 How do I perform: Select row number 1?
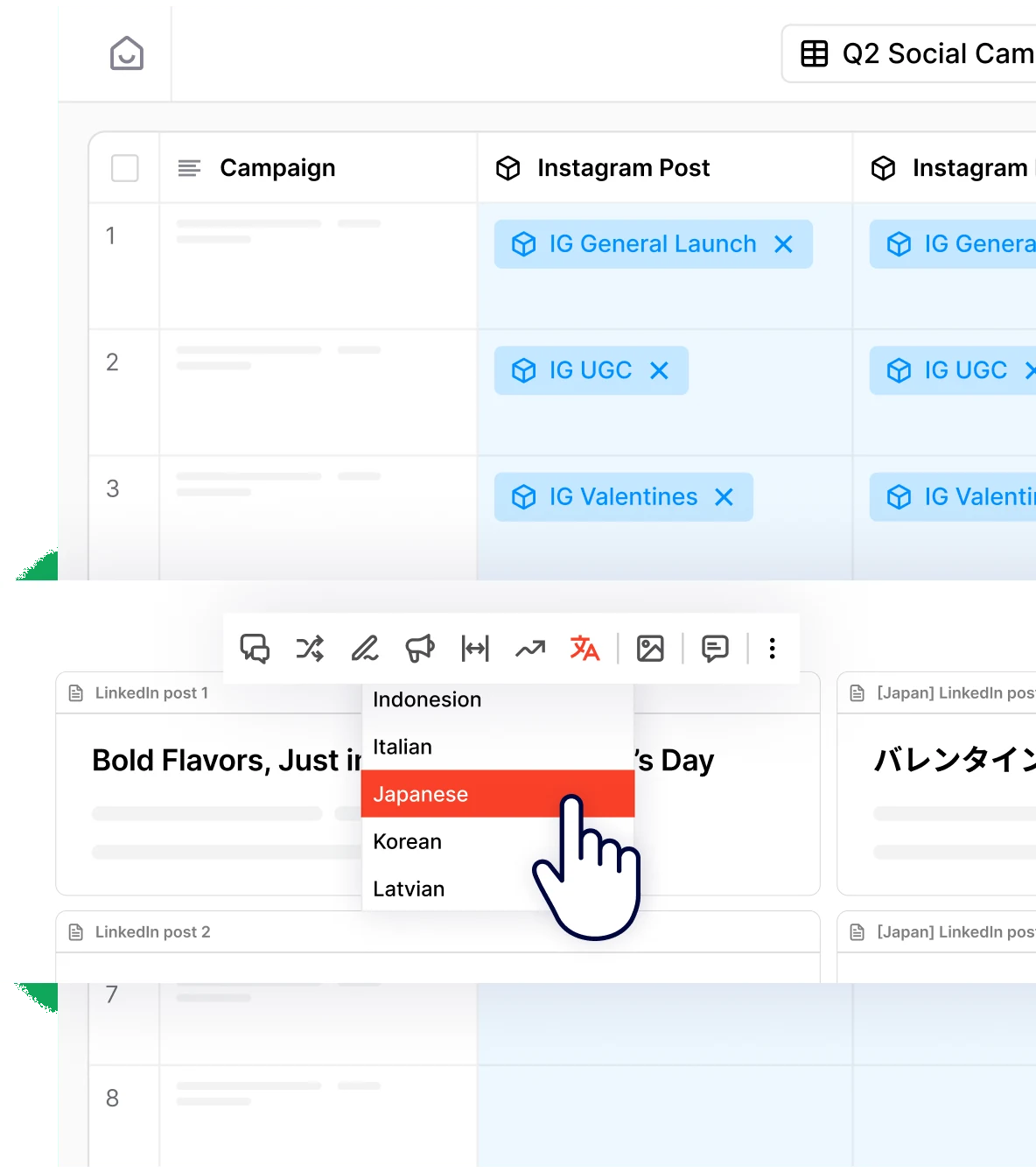click(x=110, y=235)
